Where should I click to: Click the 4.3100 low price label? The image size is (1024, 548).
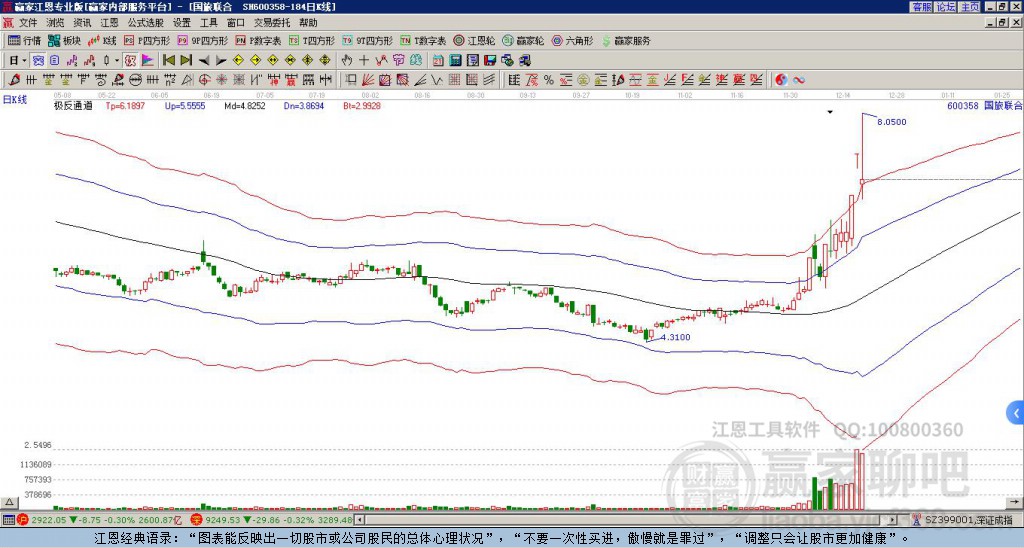[675, 338]
